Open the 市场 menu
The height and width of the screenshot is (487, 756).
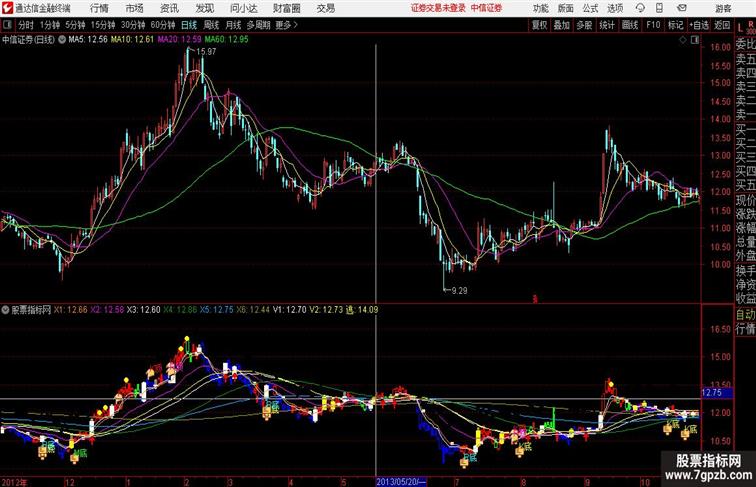pos(135,8)
